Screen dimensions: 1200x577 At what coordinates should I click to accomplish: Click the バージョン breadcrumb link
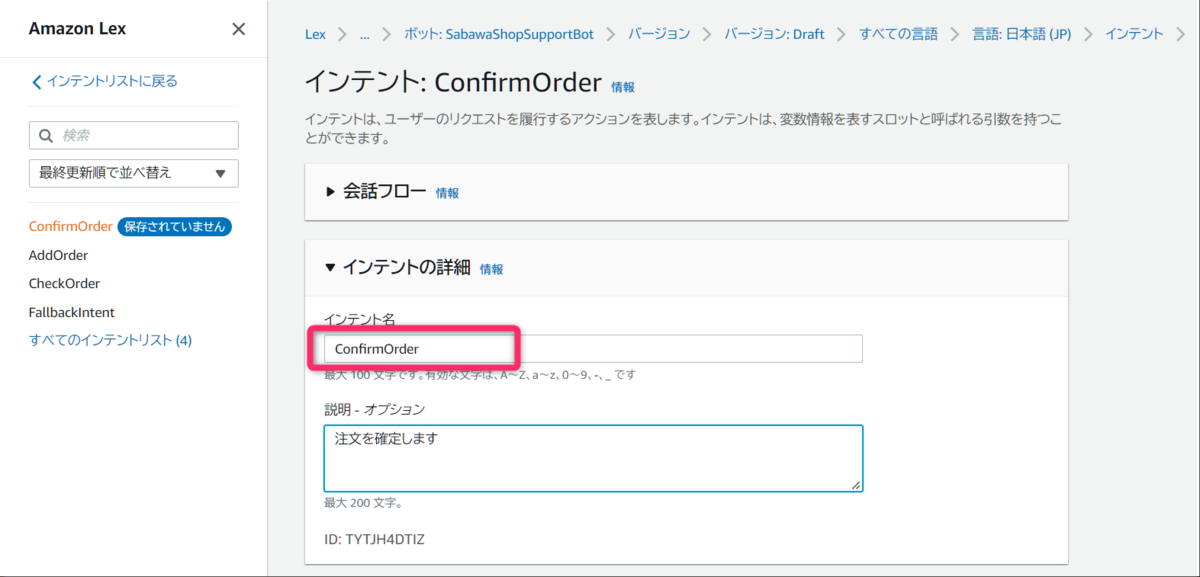tap(659, 34)
